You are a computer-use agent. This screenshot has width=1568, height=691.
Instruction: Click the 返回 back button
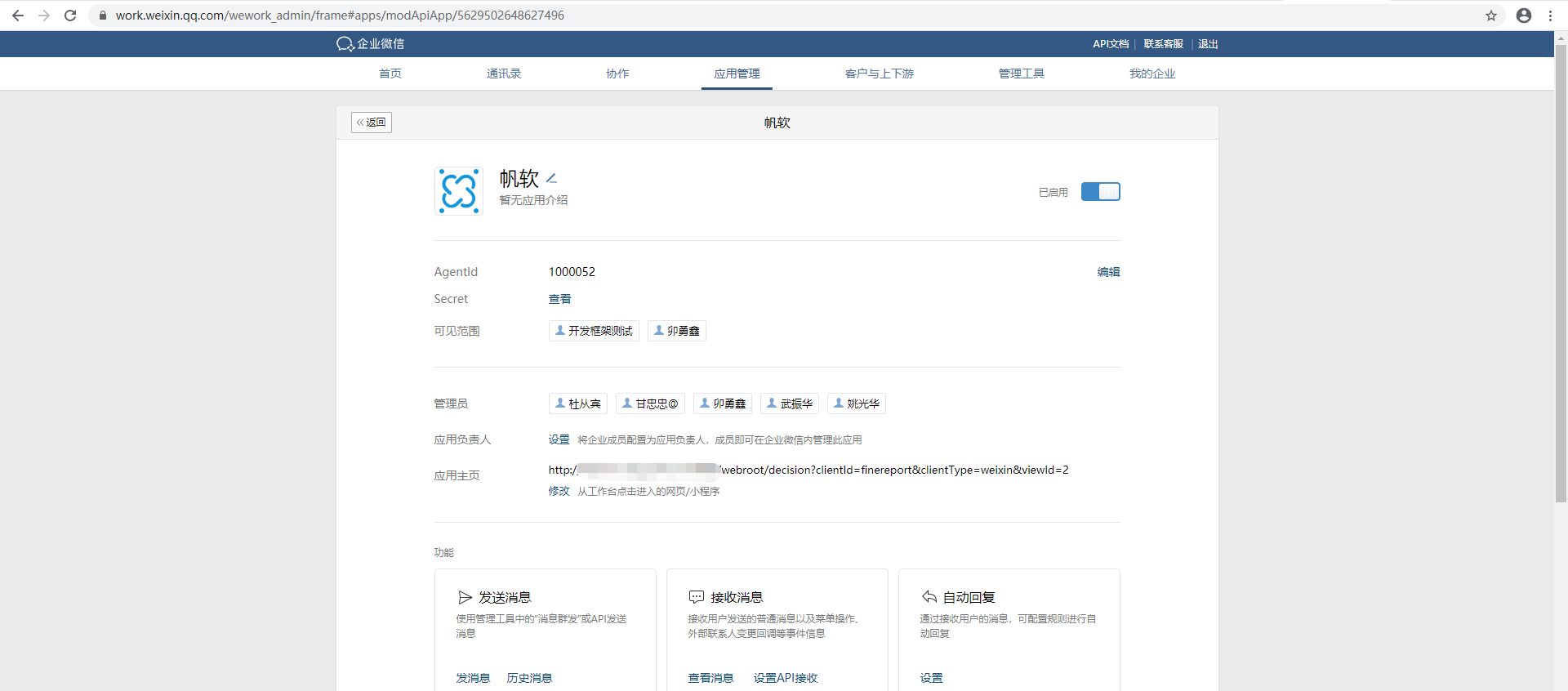[x=372, y=123]
